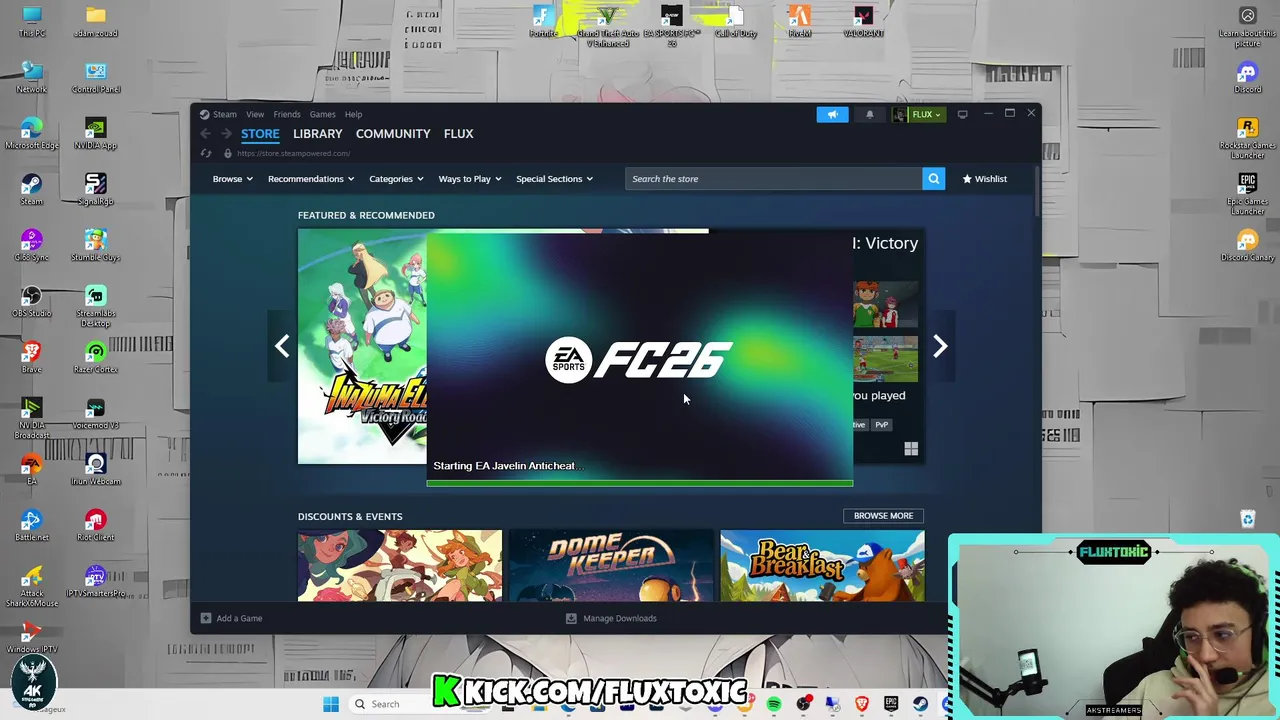Viewport: 1280px width, 720px height.
Task: Select Stumble Guys desktop shortcut
Action: (95, 246)
